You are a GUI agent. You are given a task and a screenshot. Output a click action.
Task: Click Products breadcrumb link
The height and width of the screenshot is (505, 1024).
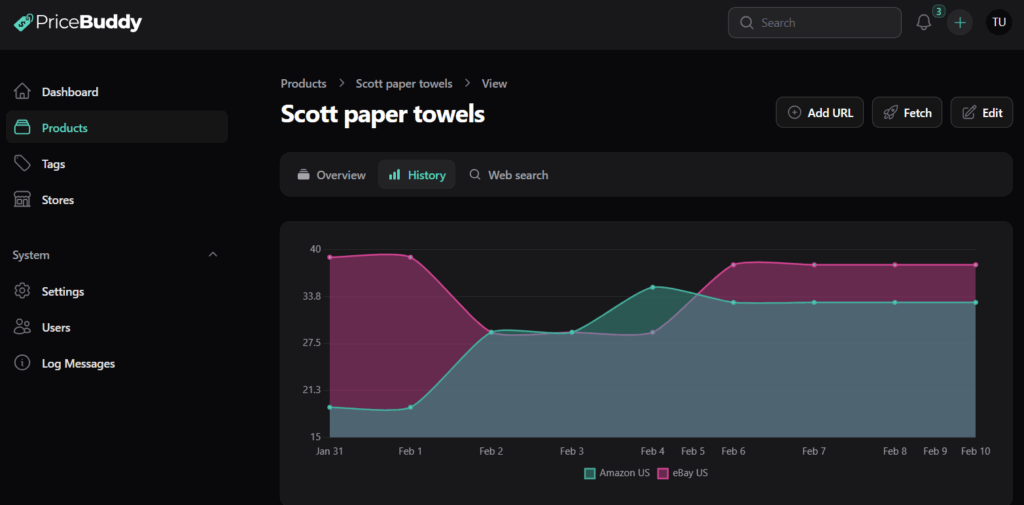click(x=303, y=84)
